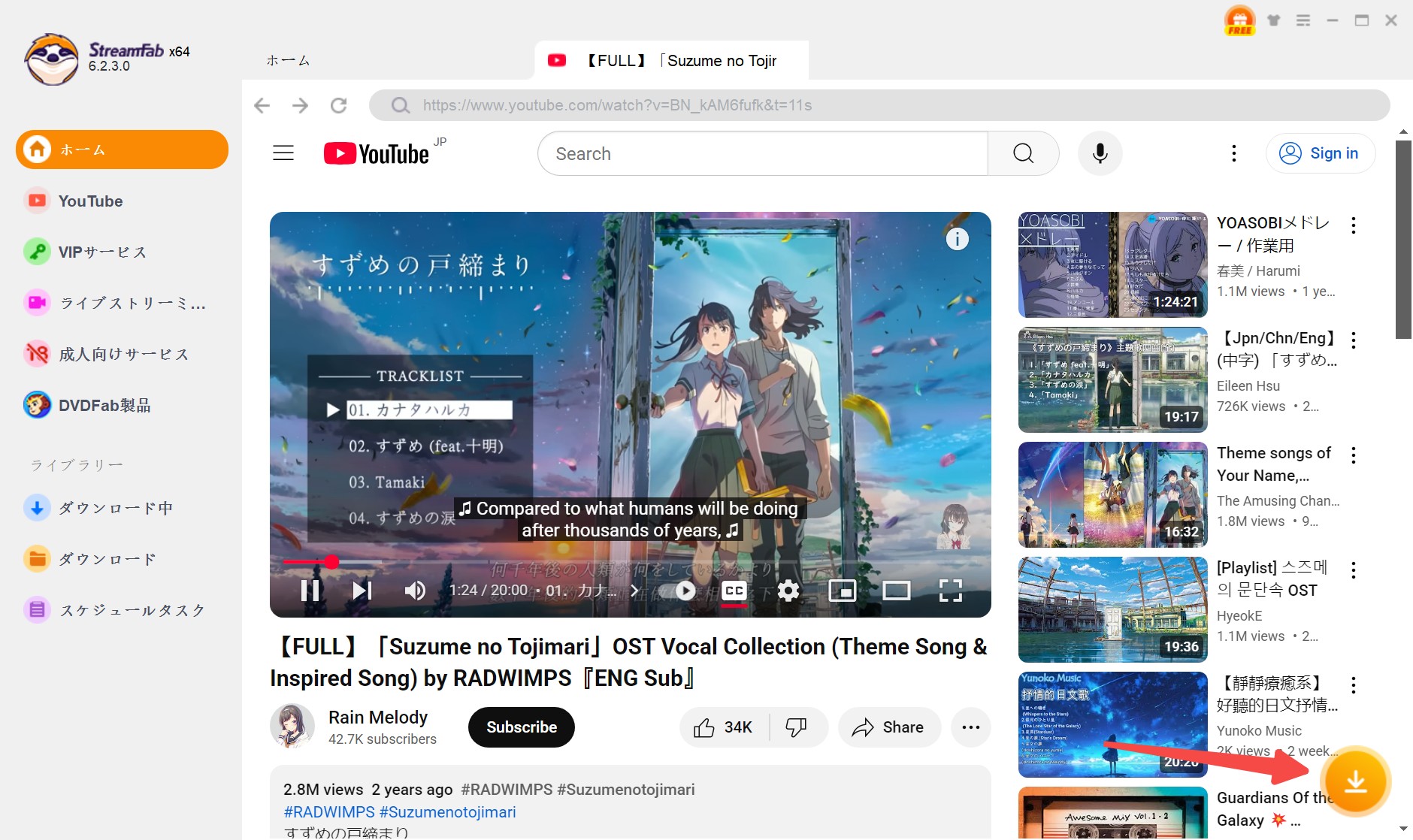This screenshot has width=1413, height=840.
Task: Open StreamFab main menu hamburger
Action: coord(1303,20)
